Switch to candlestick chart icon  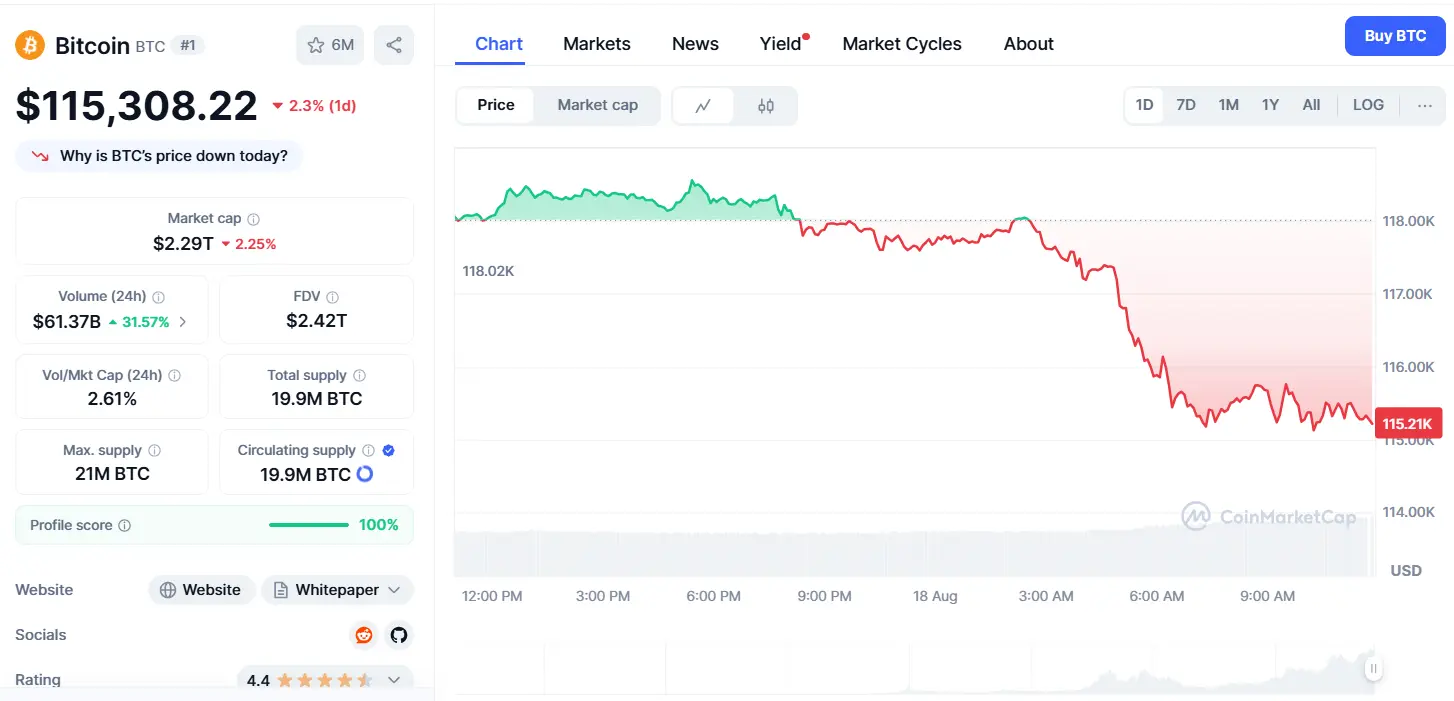(x=766, y=106)
